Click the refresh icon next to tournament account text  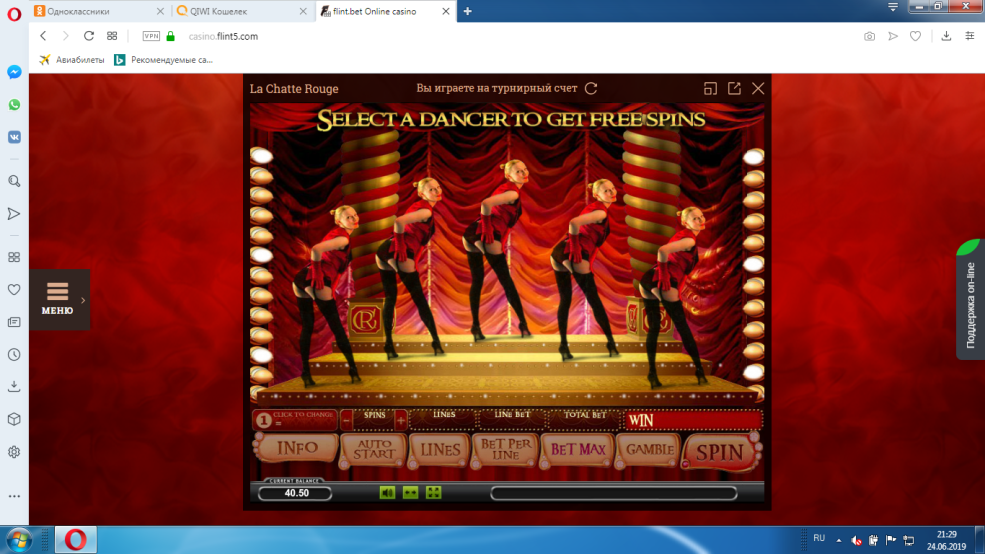[x=591, y=88]
